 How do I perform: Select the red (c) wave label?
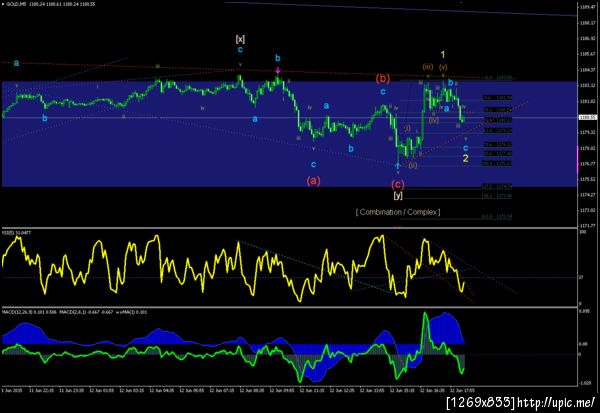tap(398, 184)
